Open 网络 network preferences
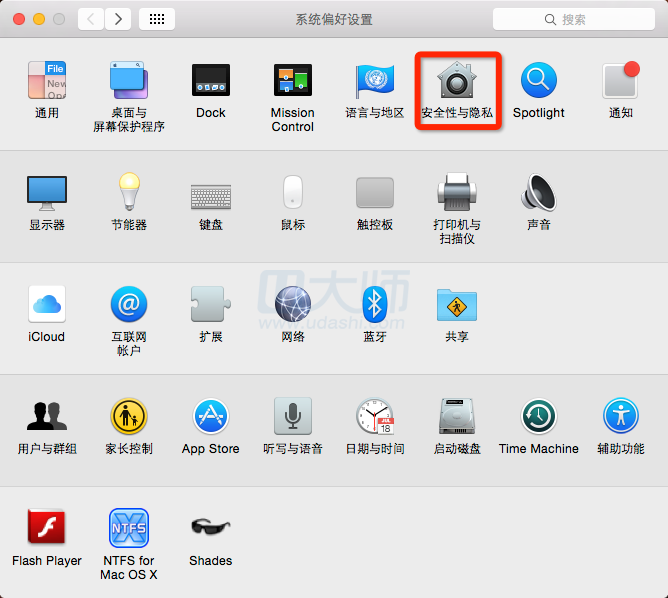 [293, 304]
